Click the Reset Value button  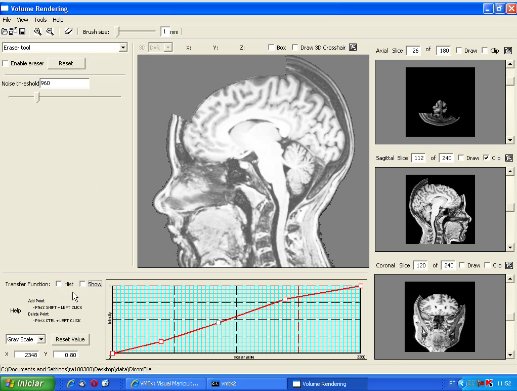coord(70,339)
